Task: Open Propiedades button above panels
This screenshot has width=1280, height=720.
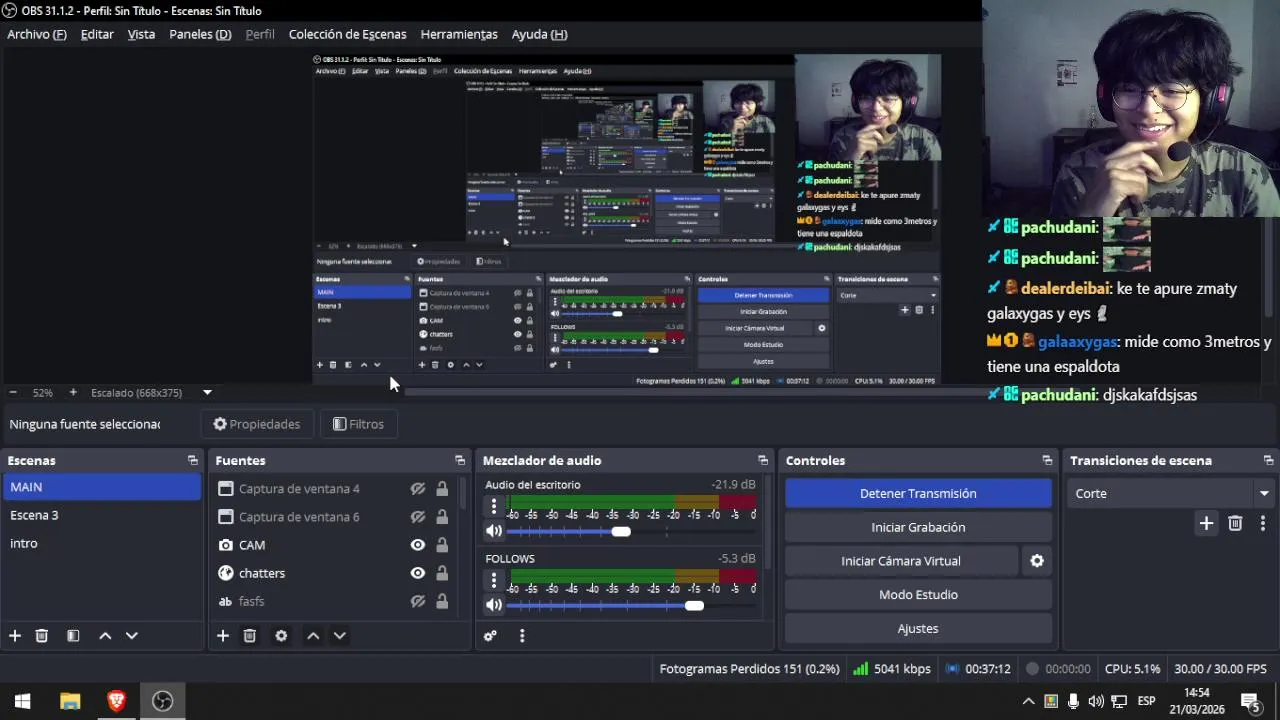Action: click(257, 424)
